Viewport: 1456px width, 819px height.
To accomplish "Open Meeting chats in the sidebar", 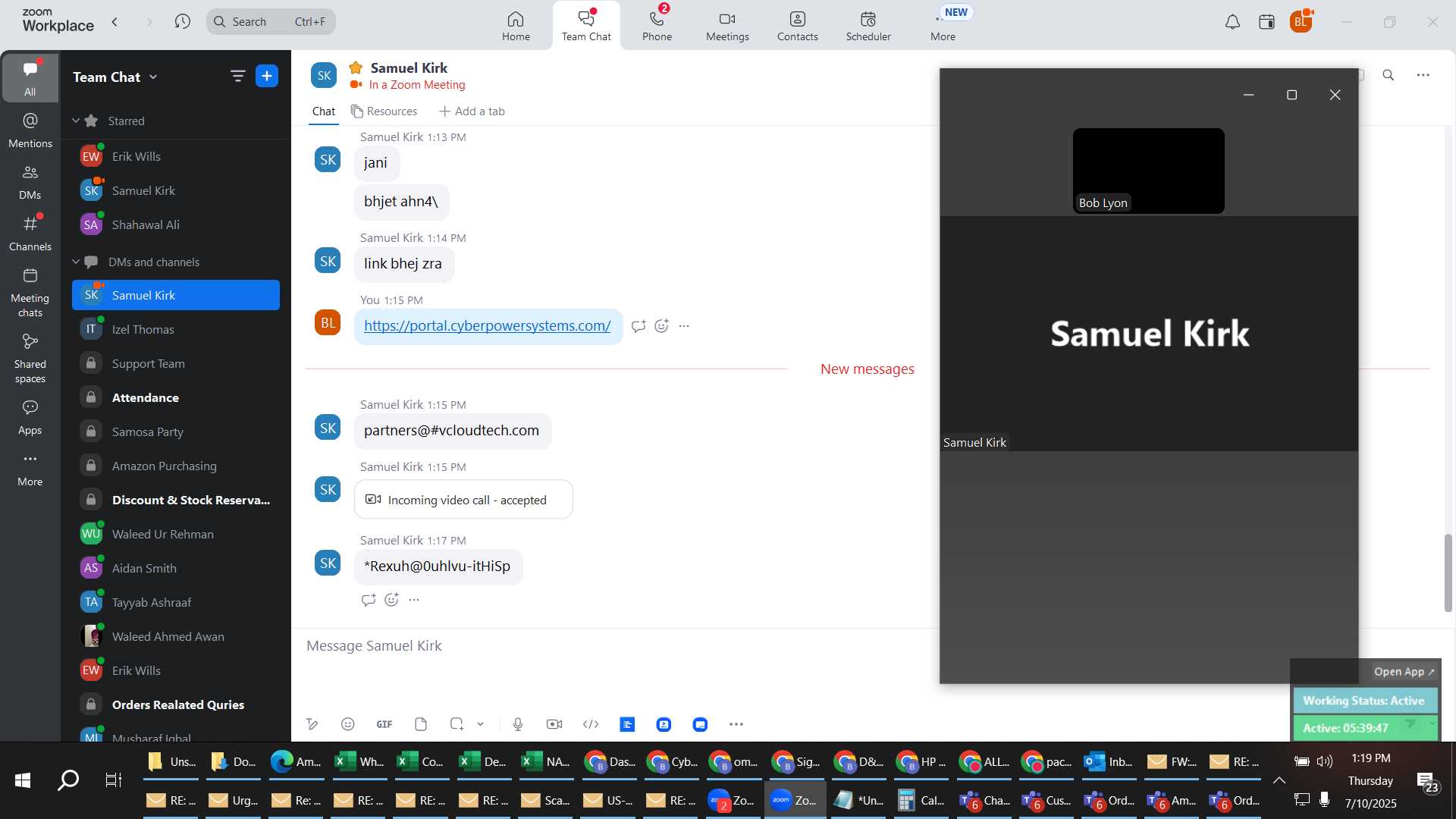I will (30, 293).
